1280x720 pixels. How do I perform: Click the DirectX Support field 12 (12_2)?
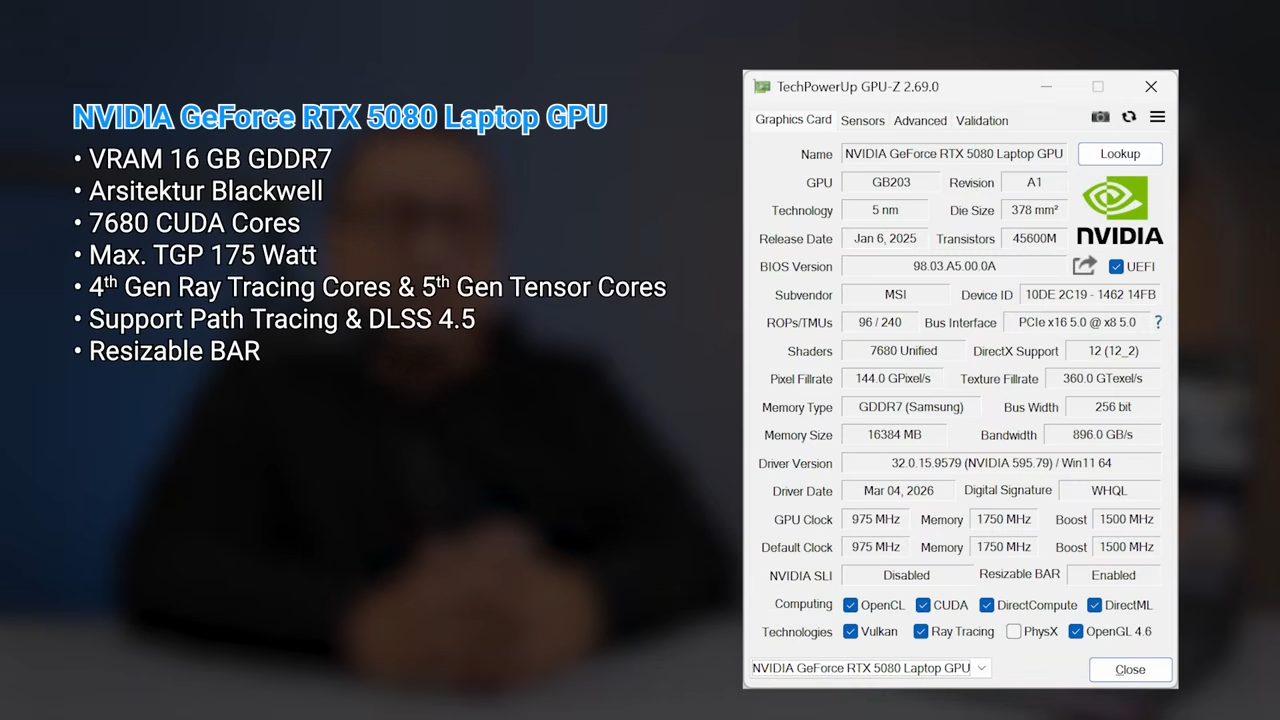point(1113,350)
